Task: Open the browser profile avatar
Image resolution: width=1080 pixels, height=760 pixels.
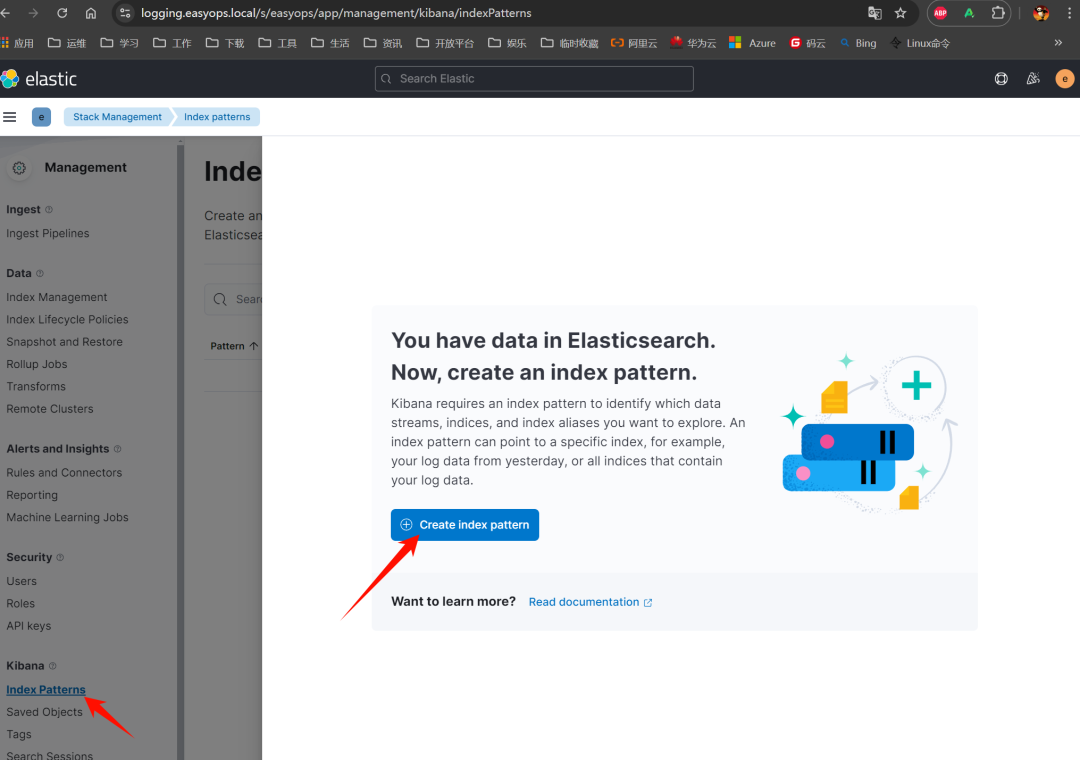Action: click(1041, 13)
